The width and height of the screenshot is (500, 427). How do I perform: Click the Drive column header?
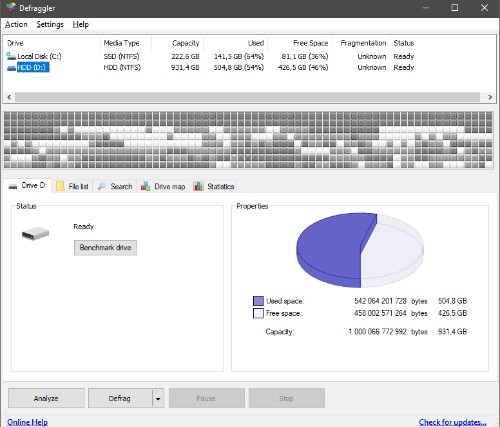pos(52,43)
